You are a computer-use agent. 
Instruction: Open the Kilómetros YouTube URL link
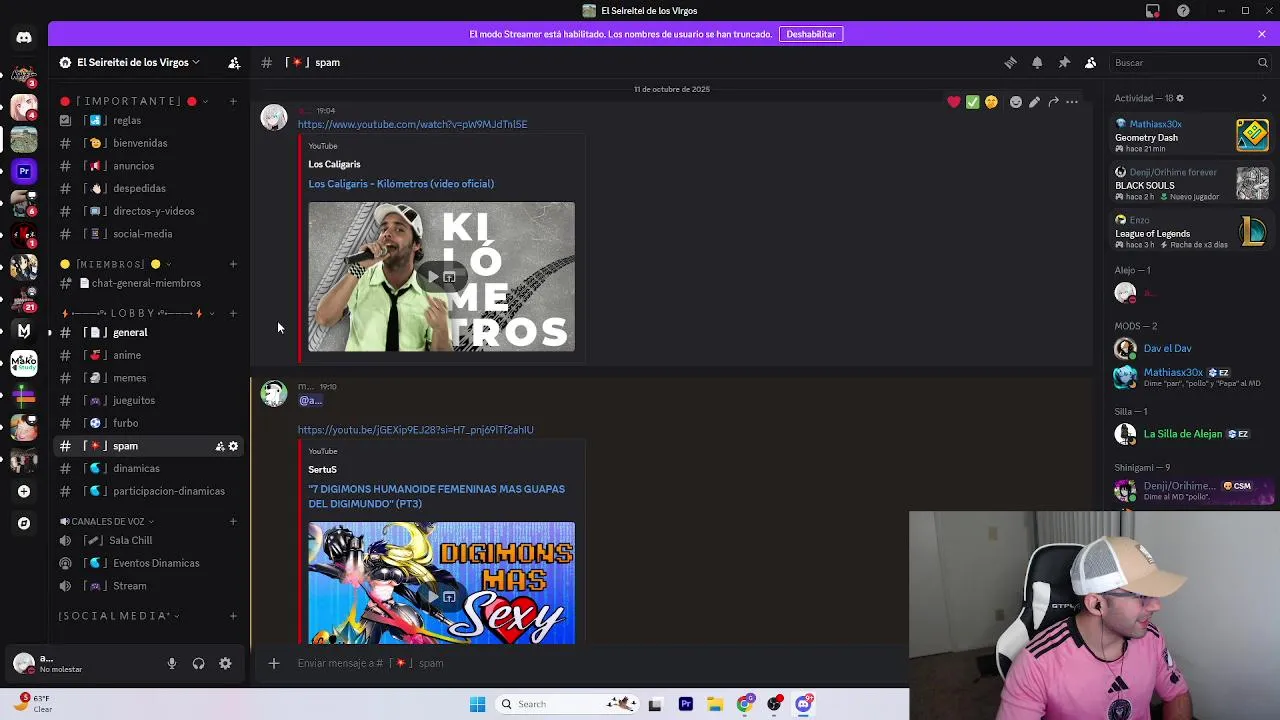412,124
